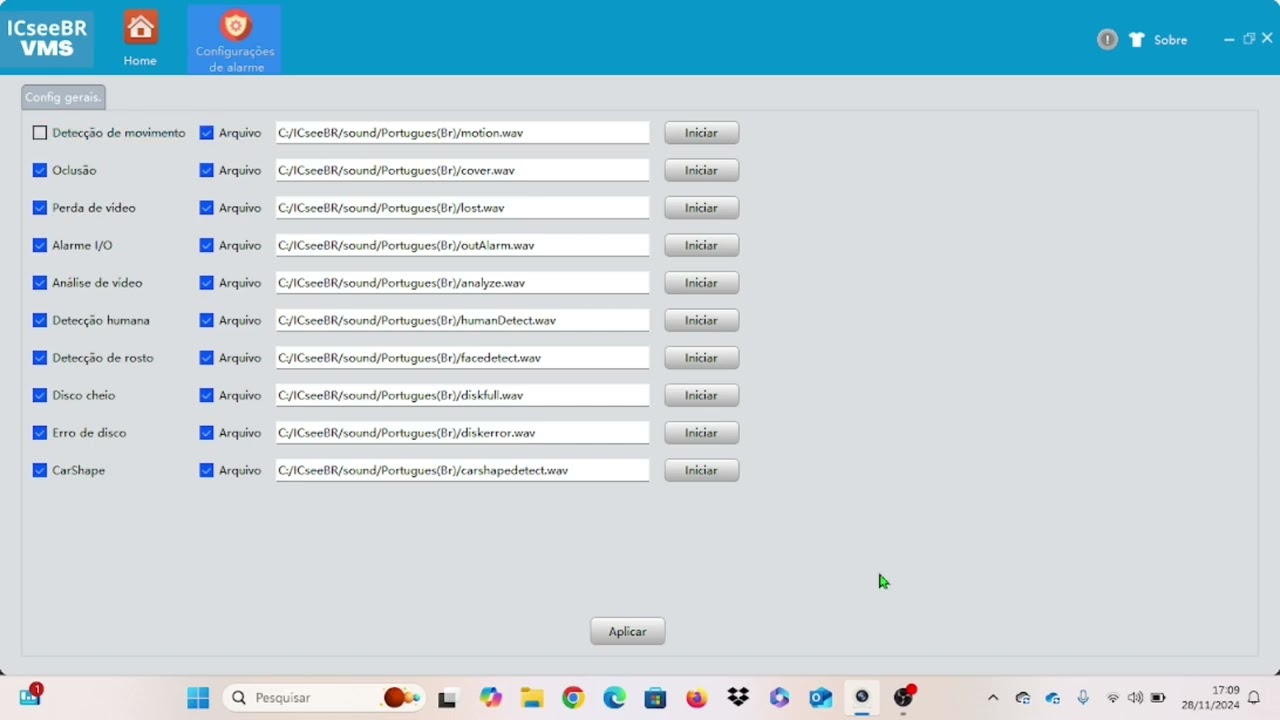Launch Microsoft Edge from taskbar
Image resolution: width=1280 pixels, height=720 pixels.
(614, 698)
